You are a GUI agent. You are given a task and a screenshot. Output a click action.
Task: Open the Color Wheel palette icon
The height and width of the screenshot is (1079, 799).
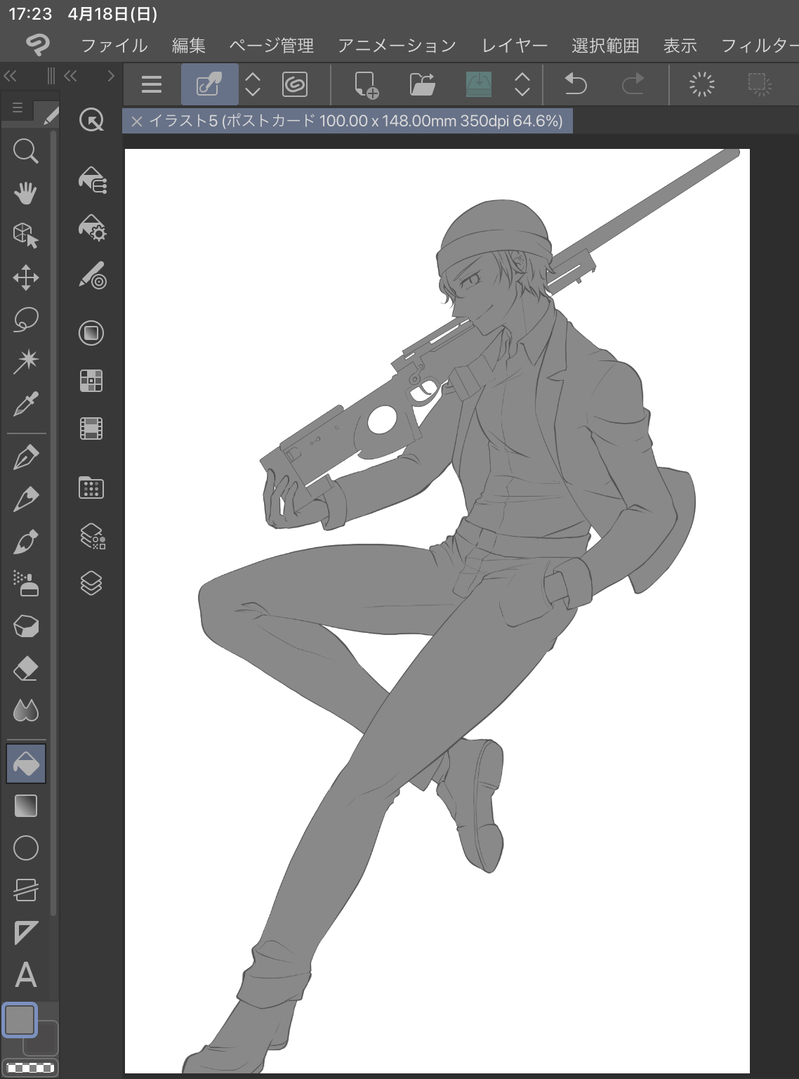tap(92, 333)
